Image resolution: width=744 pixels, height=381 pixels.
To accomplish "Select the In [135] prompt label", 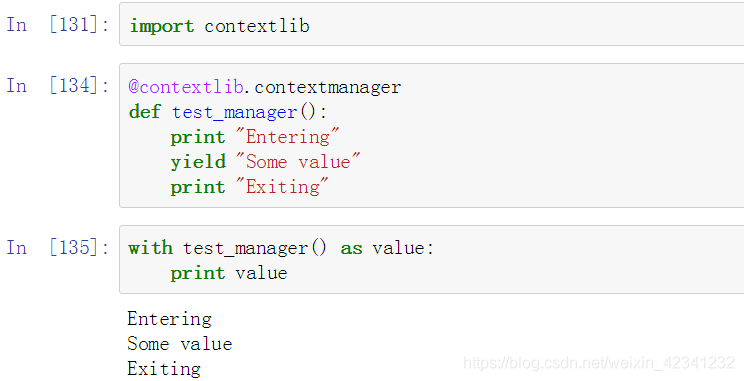I will tap(58, 248).
